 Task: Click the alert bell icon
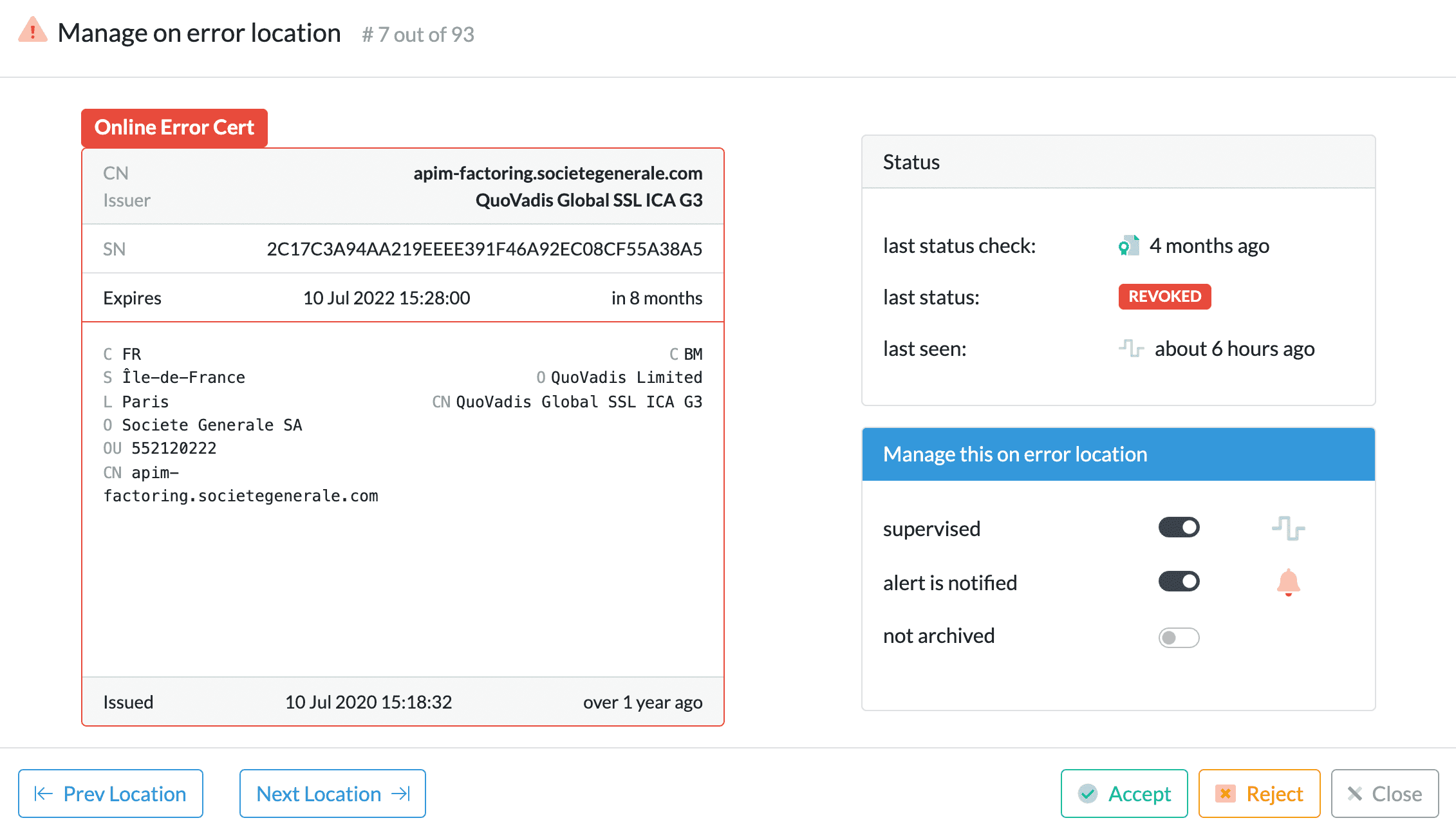coord(1288,582)
